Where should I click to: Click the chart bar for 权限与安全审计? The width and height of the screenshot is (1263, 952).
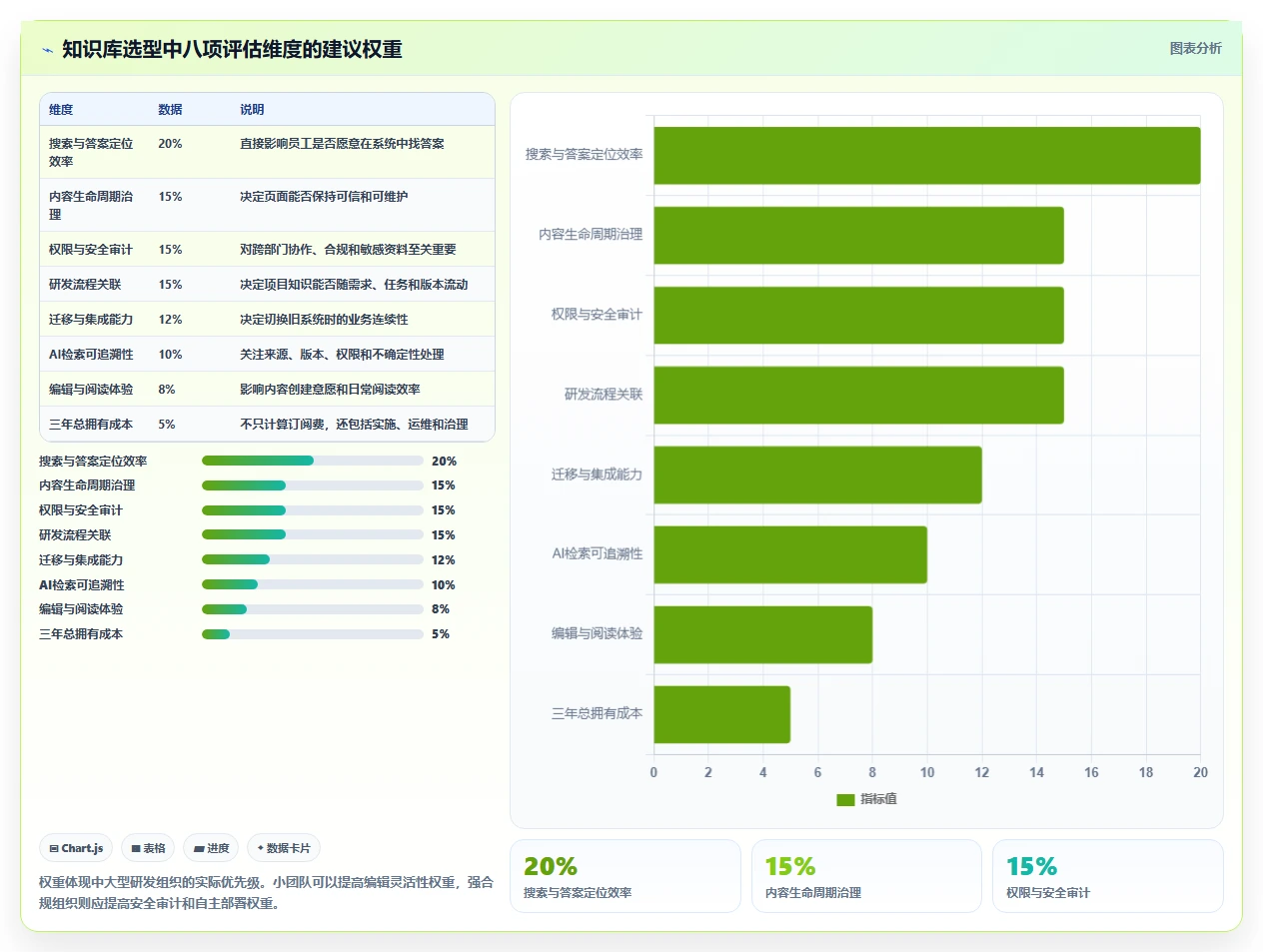[858, 316]
